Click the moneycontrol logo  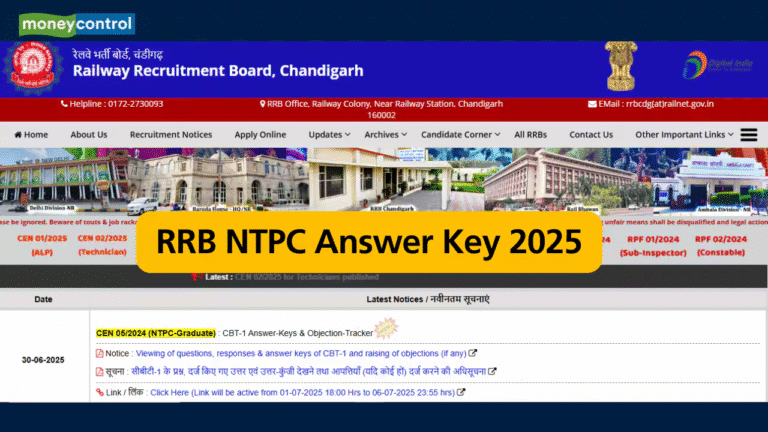pyautogui.click(x=77, y=24)
